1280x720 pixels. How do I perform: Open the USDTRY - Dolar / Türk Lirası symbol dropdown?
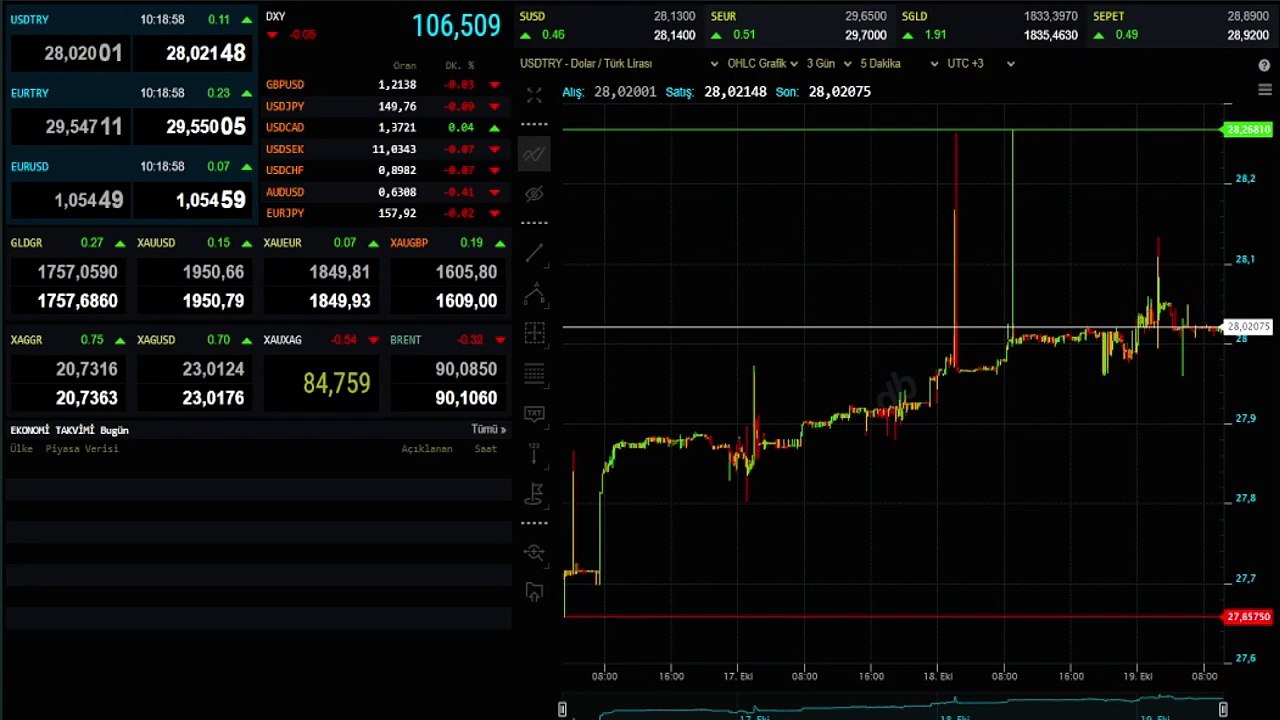click(x=619, y=63)
